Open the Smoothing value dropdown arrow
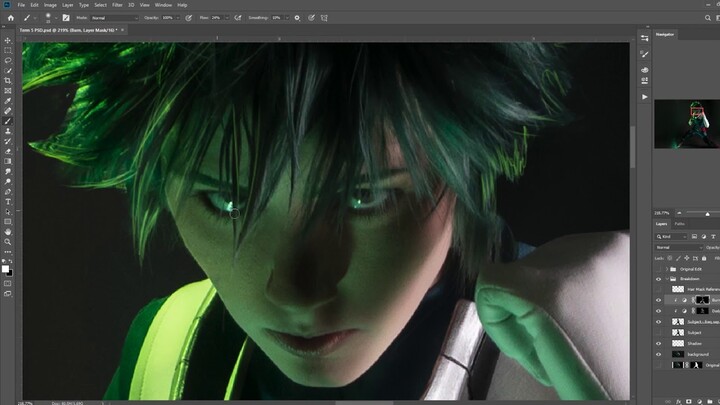This screenshot has width=720, height=405. point(287,18)
